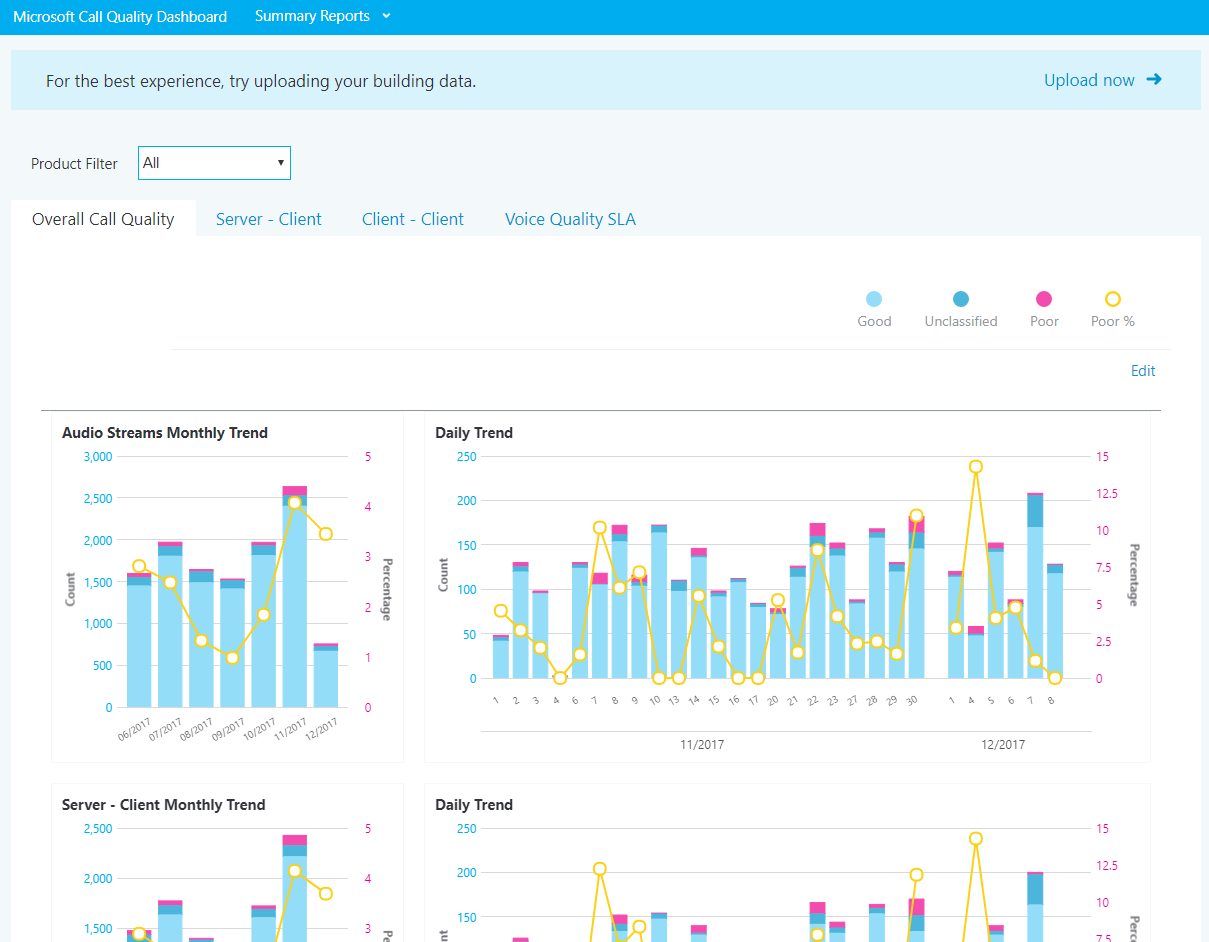Click the building data banner text

tap(261, 81)
